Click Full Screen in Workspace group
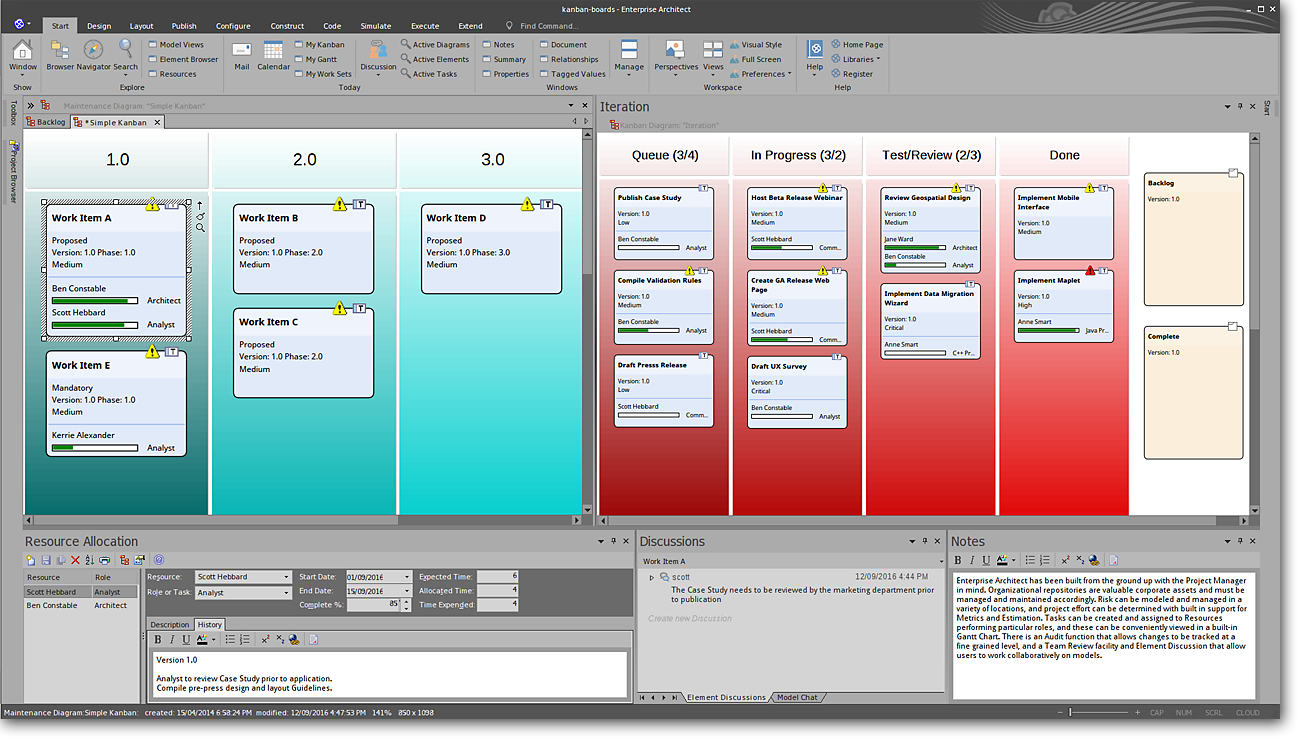Screen dimensions: 1310x750 coord(734,59)
